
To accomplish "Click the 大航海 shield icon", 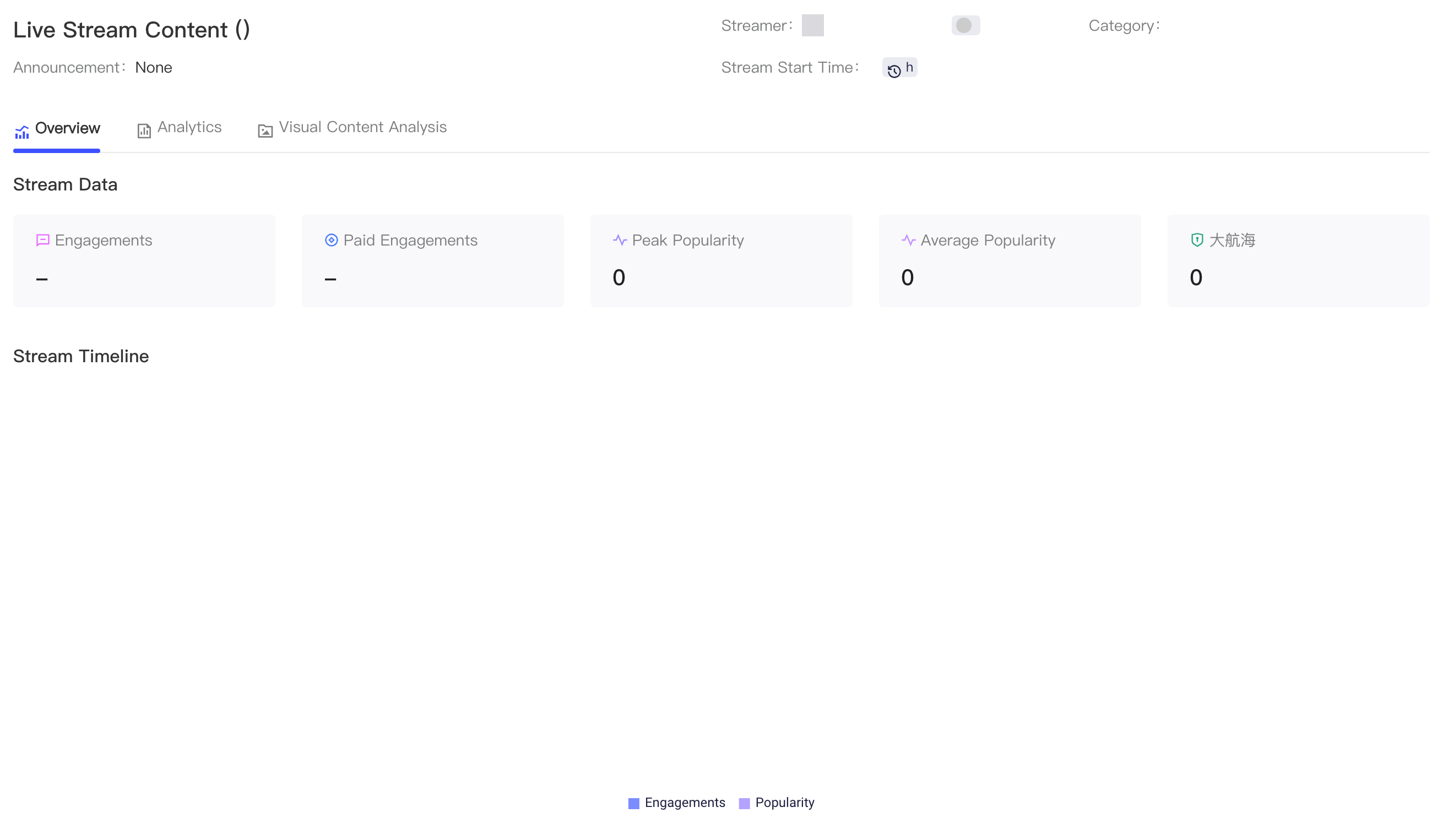I will [x=1197, y=241].
